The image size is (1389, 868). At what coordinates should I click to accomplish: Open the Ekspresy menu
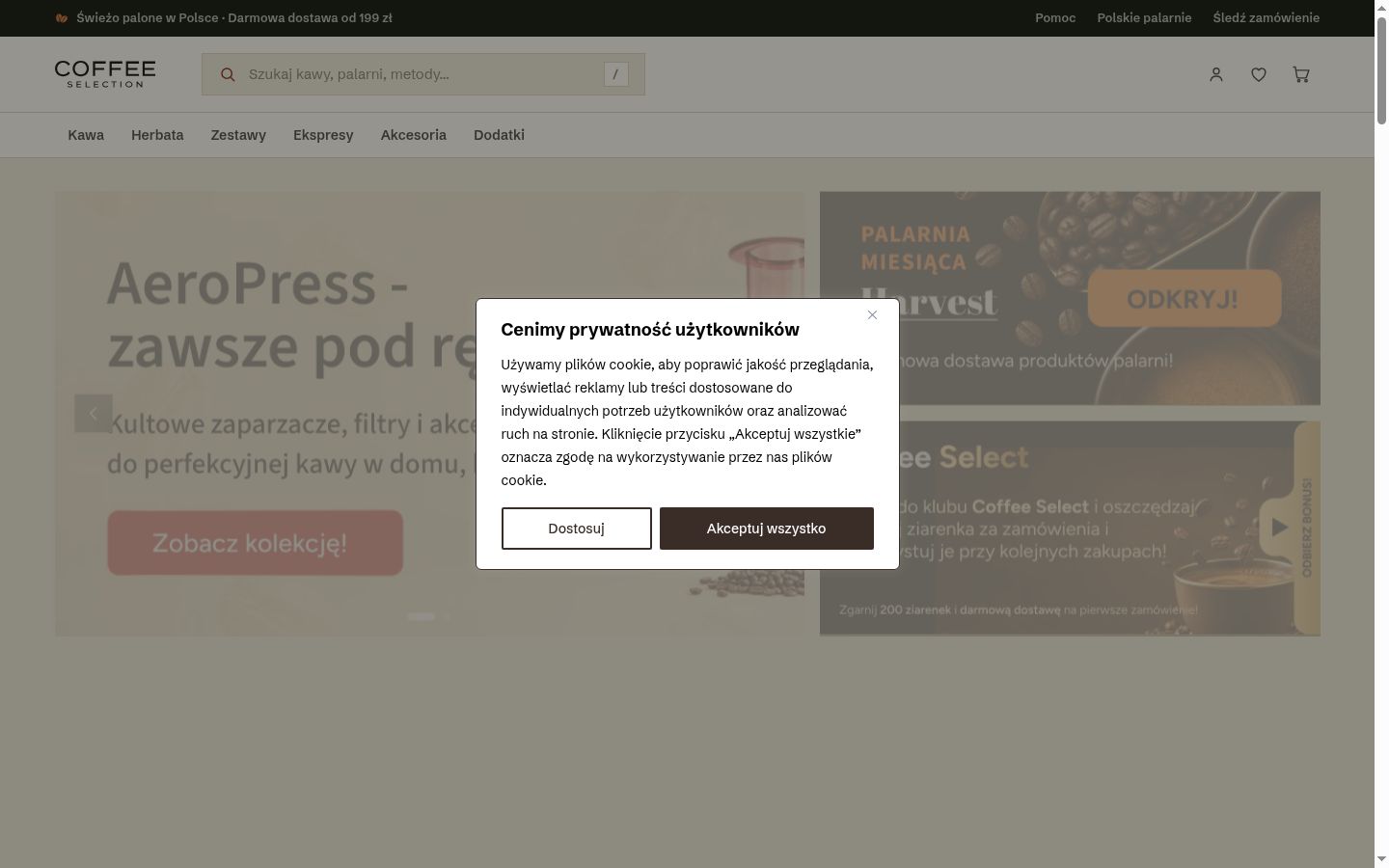coord(323,135)
